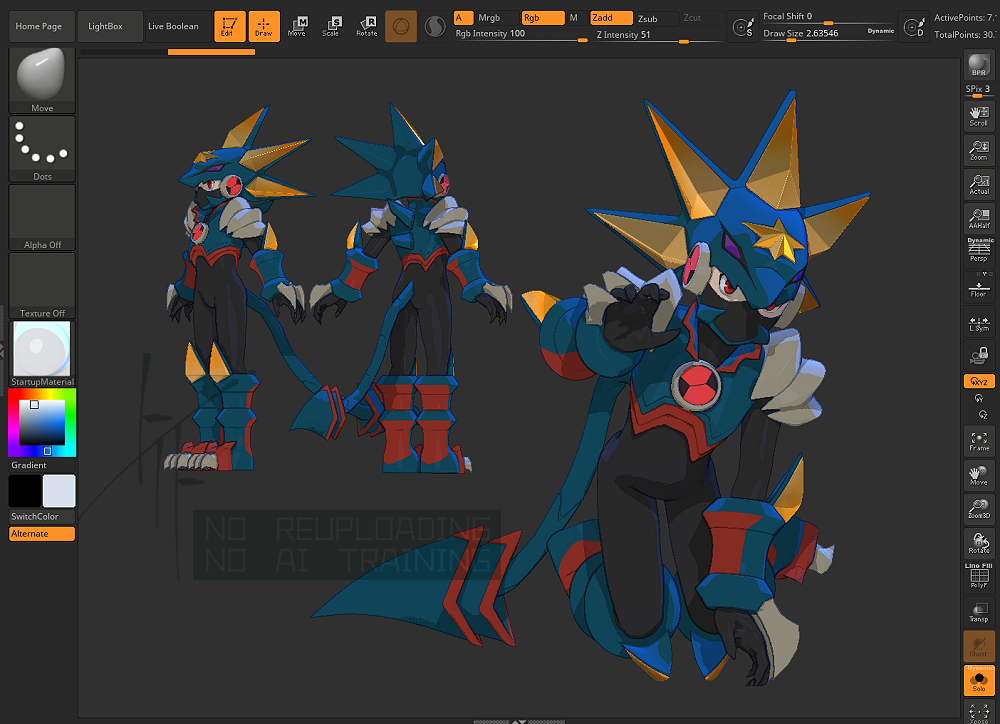Pick a color in the color picker
The width and height of the screenshot is (1000, 724).
point(42,422)
